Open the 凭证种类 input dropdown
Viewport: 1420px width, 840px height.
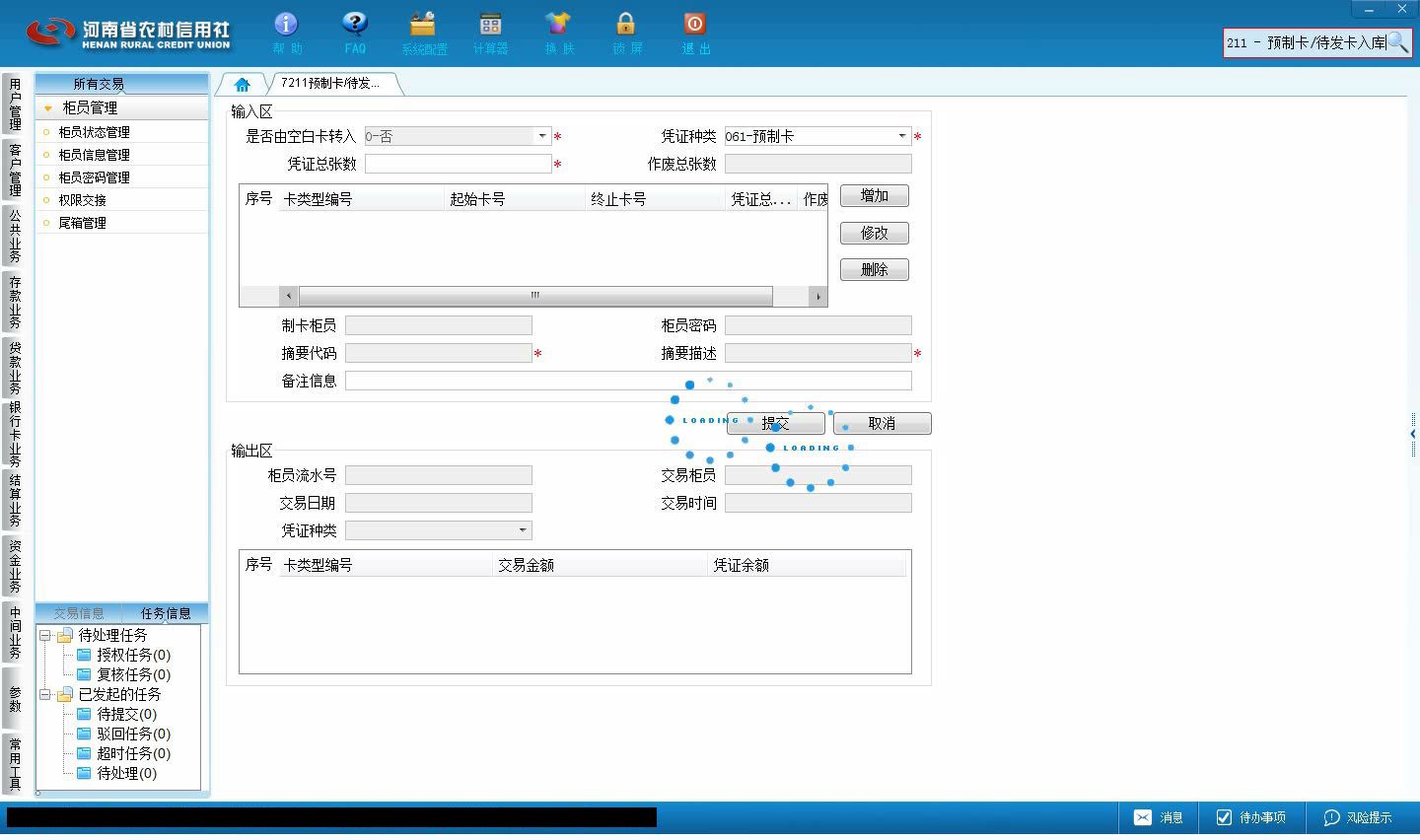(x=901, y=136)
